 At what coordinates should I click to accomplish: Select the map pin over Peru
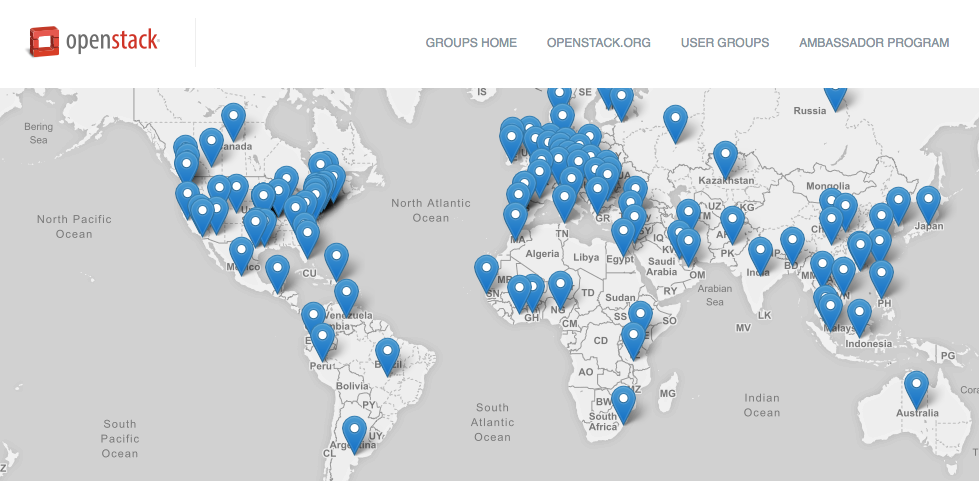coord(322,341)
